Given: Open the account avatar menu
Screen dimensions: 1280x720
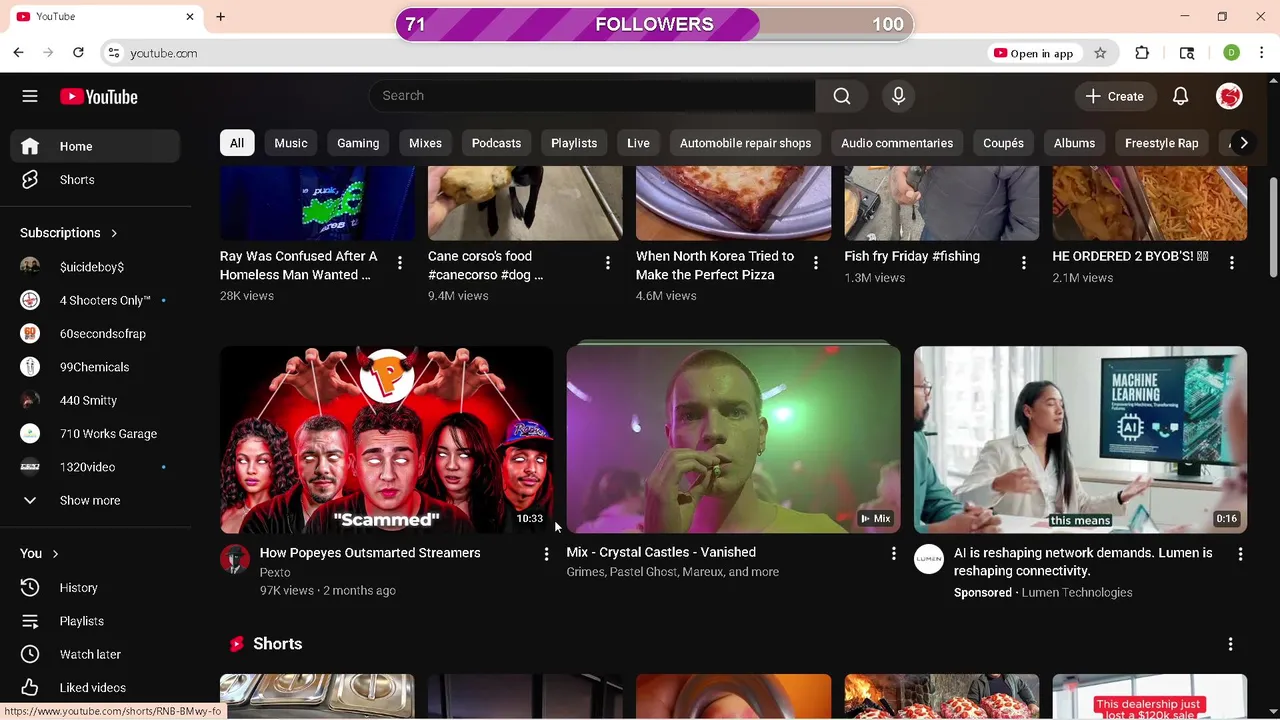Looking at the screenshot, I should [x=1229, y=96].
